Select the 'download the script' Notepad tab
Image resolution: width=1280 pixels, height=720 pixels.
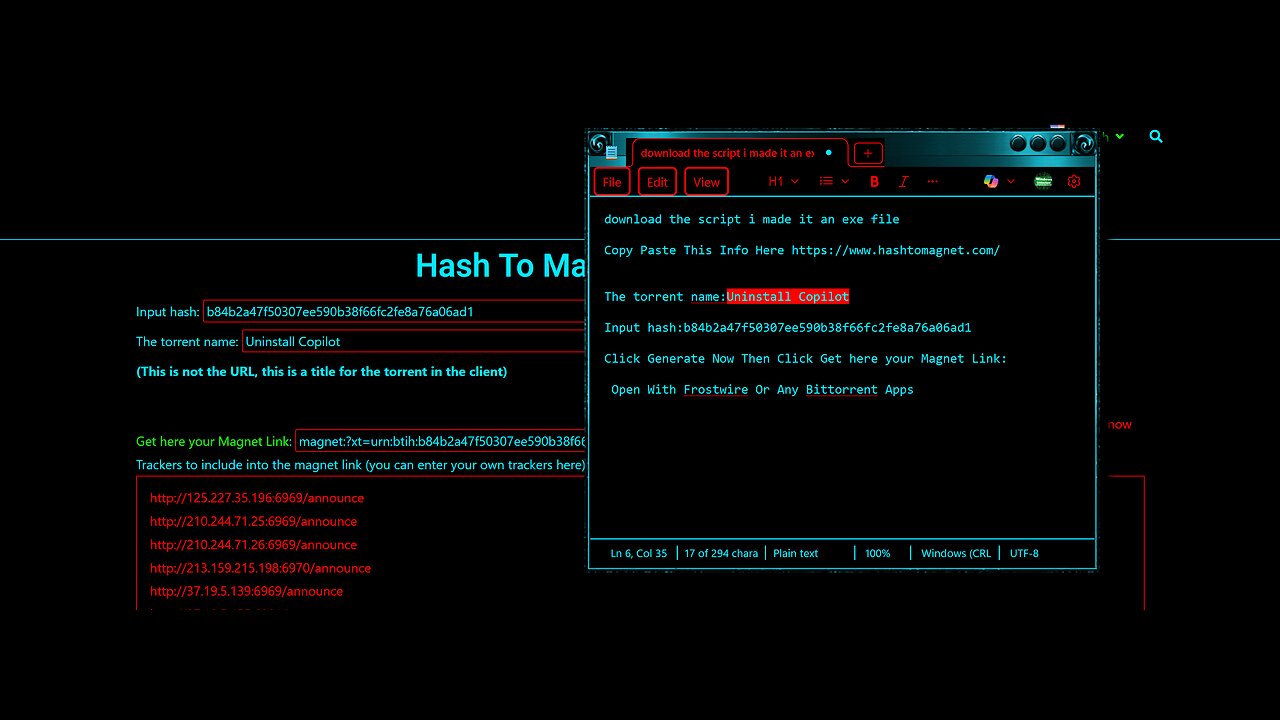click(x=739, y=153)
